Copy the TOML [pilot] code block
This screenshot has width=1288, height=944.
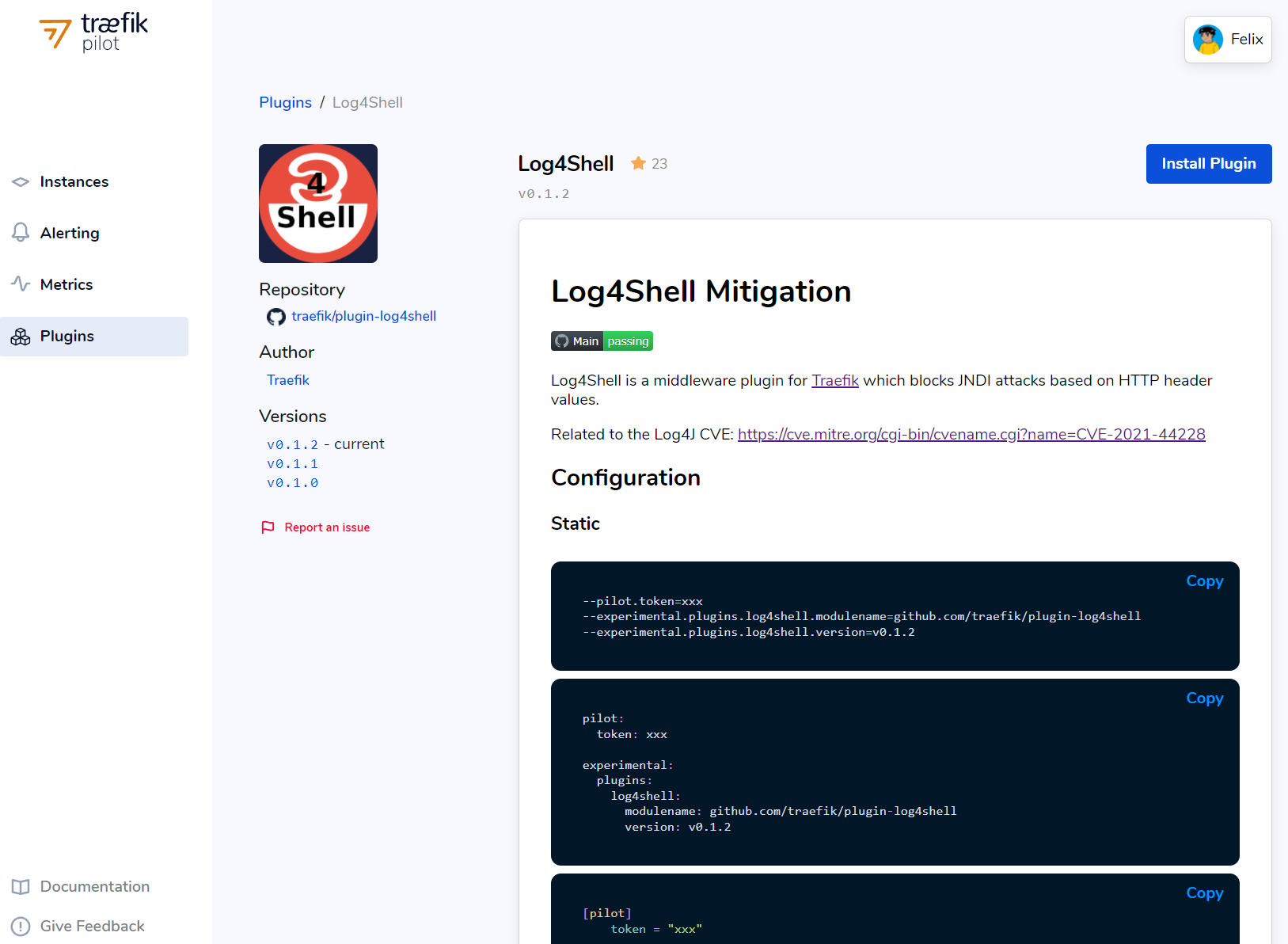tap(1205, 893)
